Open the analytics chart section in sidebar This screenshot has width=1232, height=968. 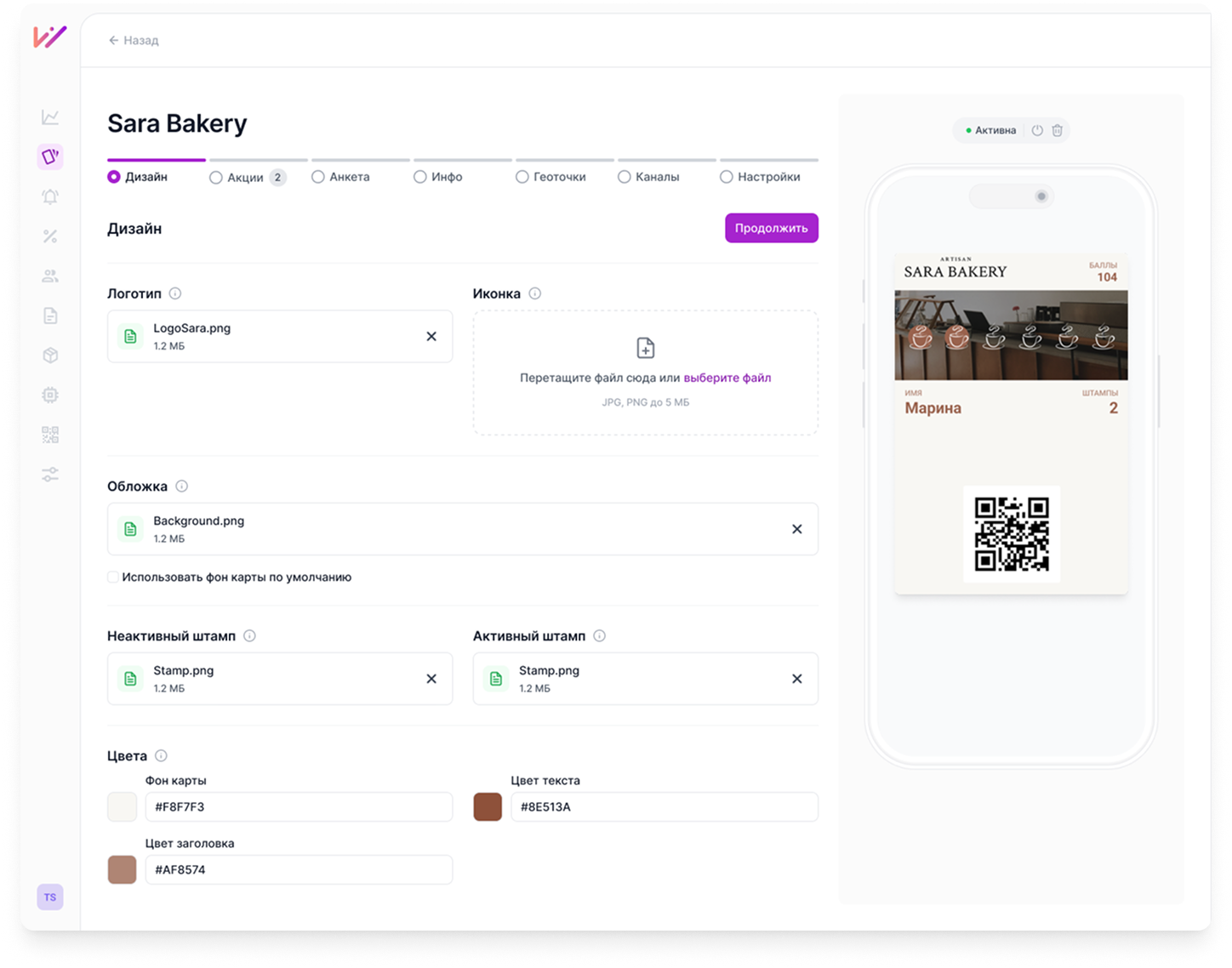(50, 117)
